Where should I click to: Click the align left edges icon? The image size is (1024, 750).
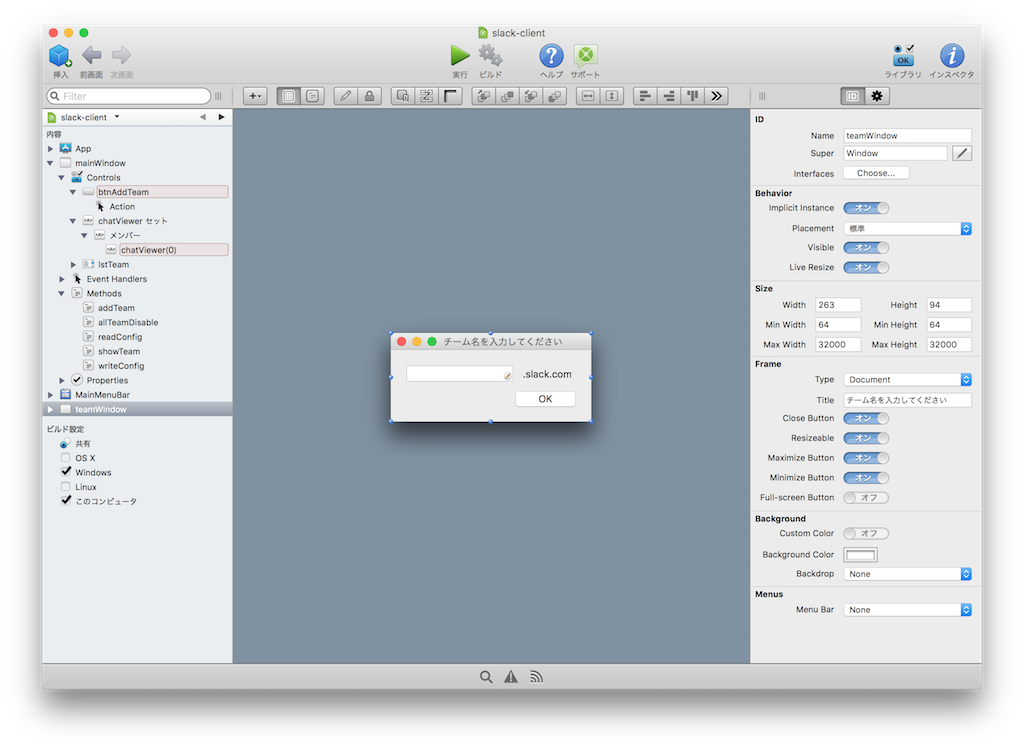pyautogui.click(x=645, y=96)
